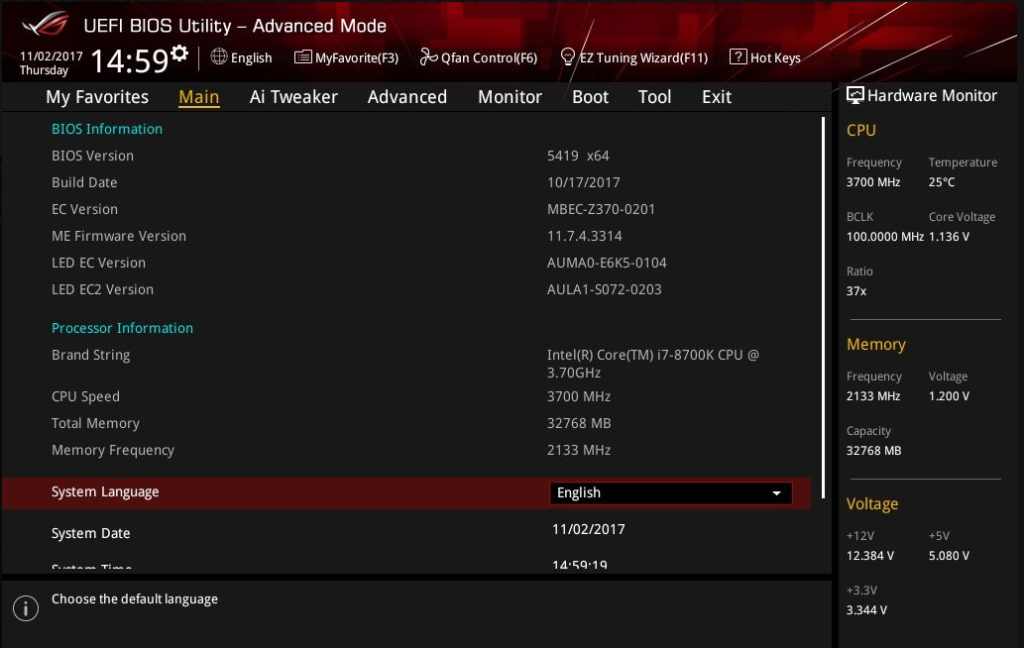Click the Processor Information heading
The width and height of the screenshot is (1024, 648).
click(x=122, y=328)
